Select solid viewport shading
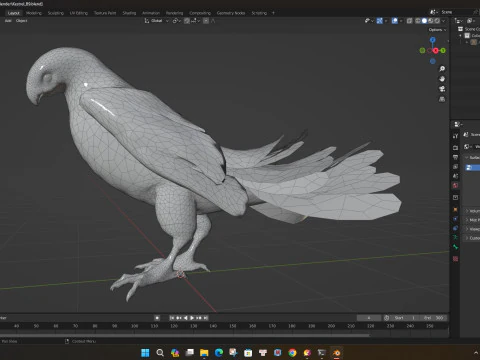Image resolution: width=480 pixels, height=360 pixels. tap(424, 21)
